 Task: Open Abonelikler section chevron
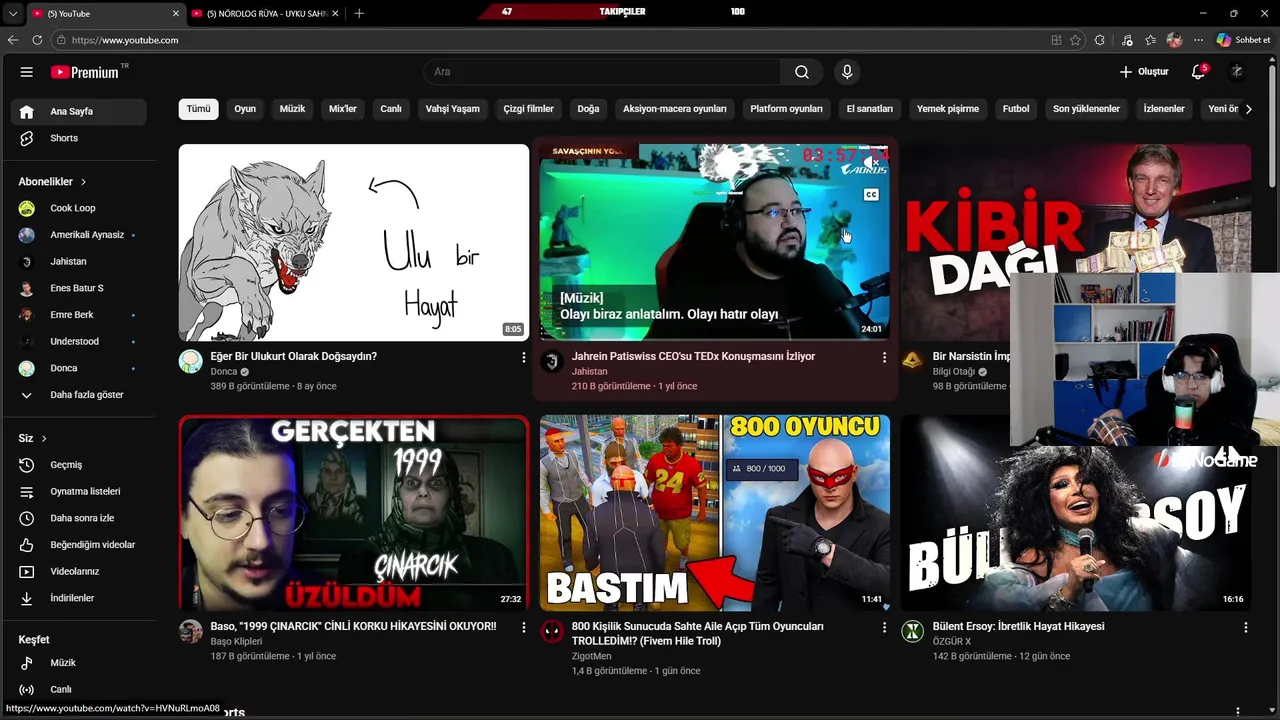point(83,182)
